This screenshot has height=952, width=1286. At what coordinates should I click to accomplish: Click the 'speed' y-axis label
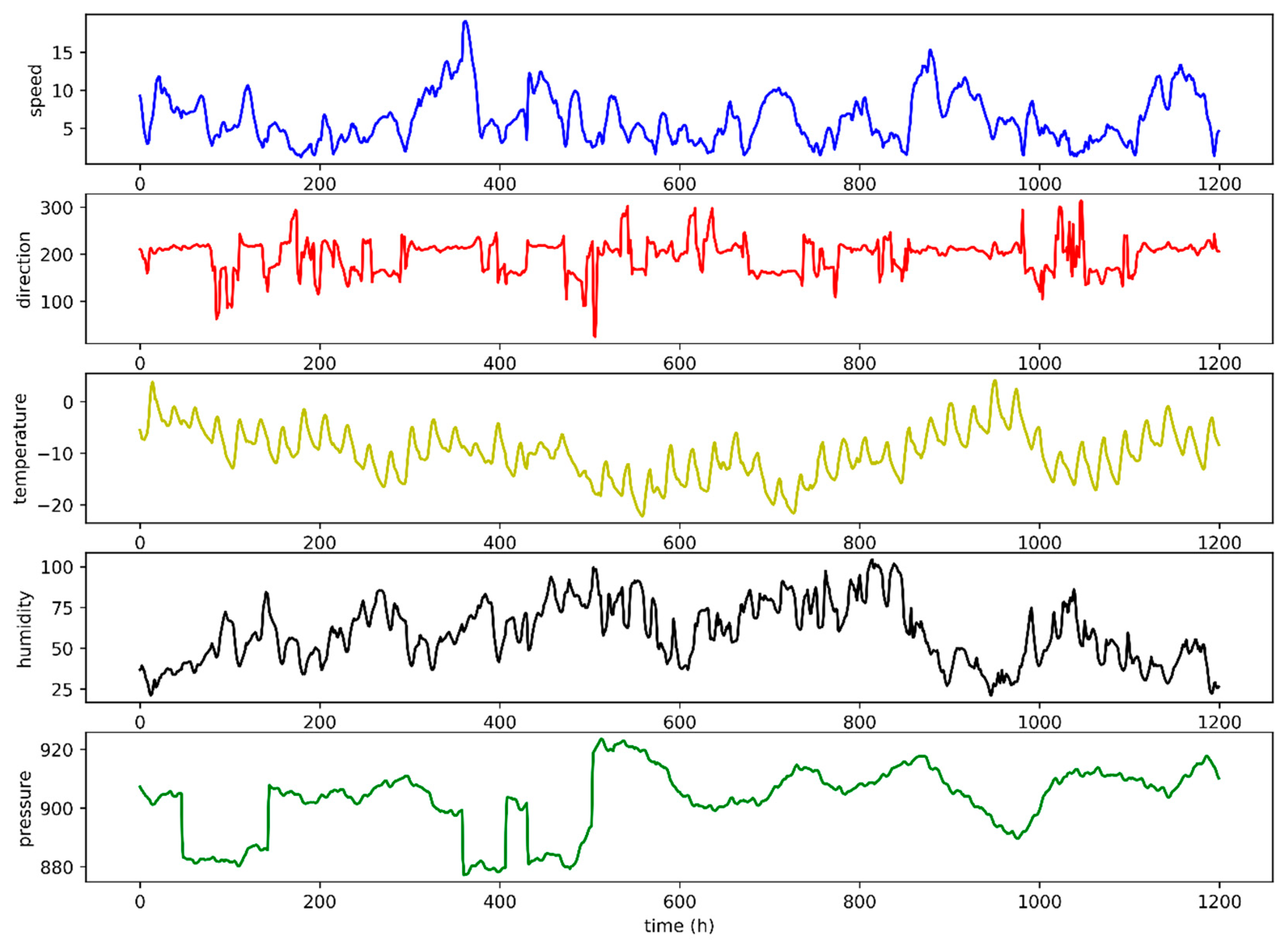click(x=36, y=91)
